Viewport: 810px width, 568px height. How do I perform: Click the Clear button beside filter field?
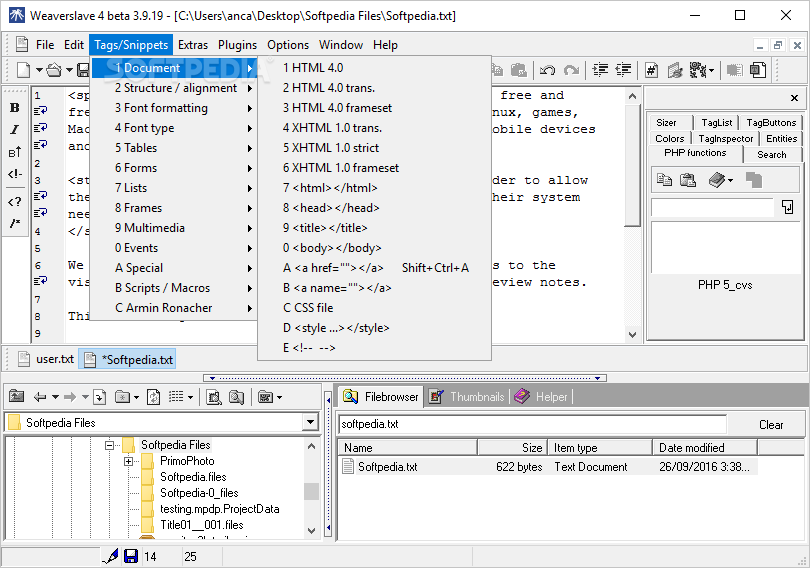(771, 424)
